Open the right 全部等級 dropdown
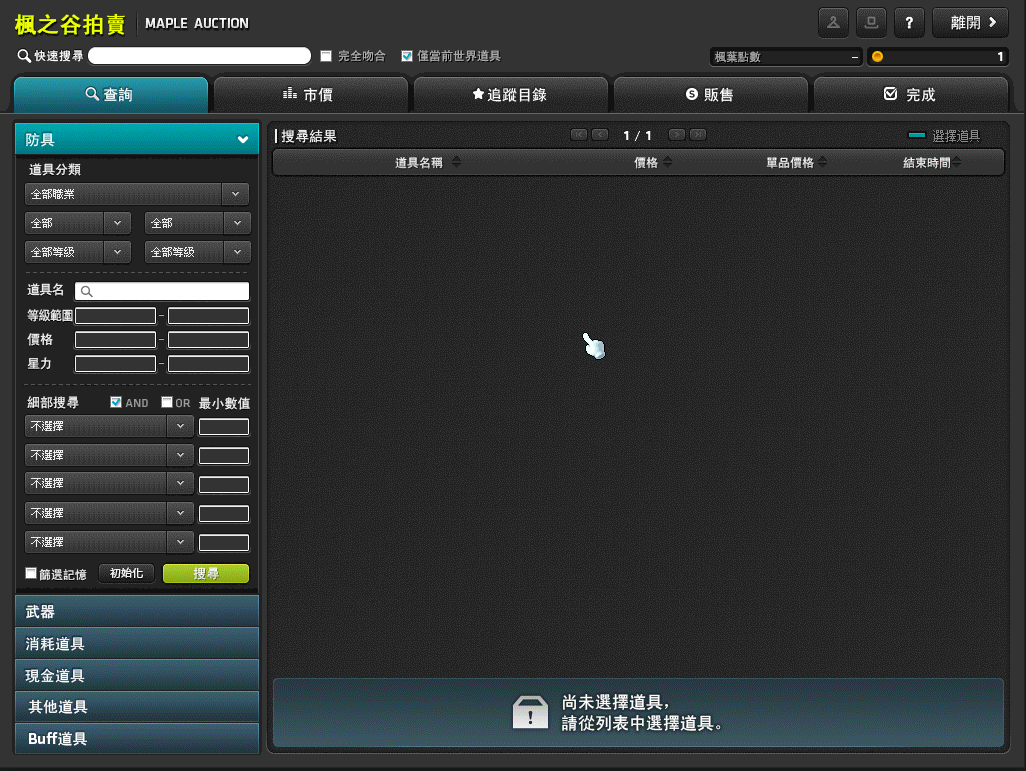 point(198,252)
